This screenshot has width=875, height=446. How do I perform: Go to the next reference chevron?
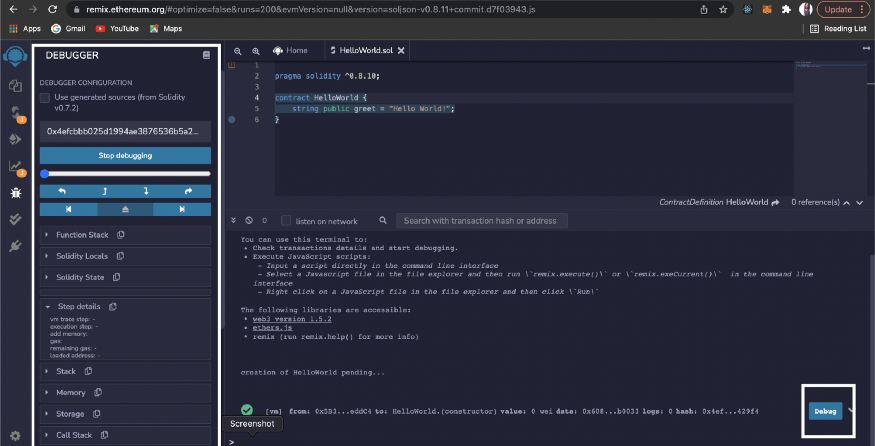click(859, 203)
